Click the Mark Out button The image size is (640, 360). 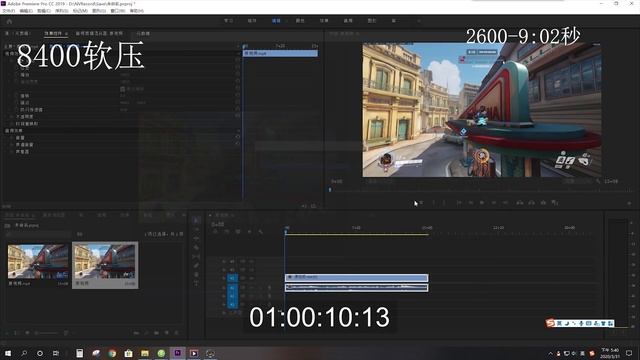coord(444,202)
